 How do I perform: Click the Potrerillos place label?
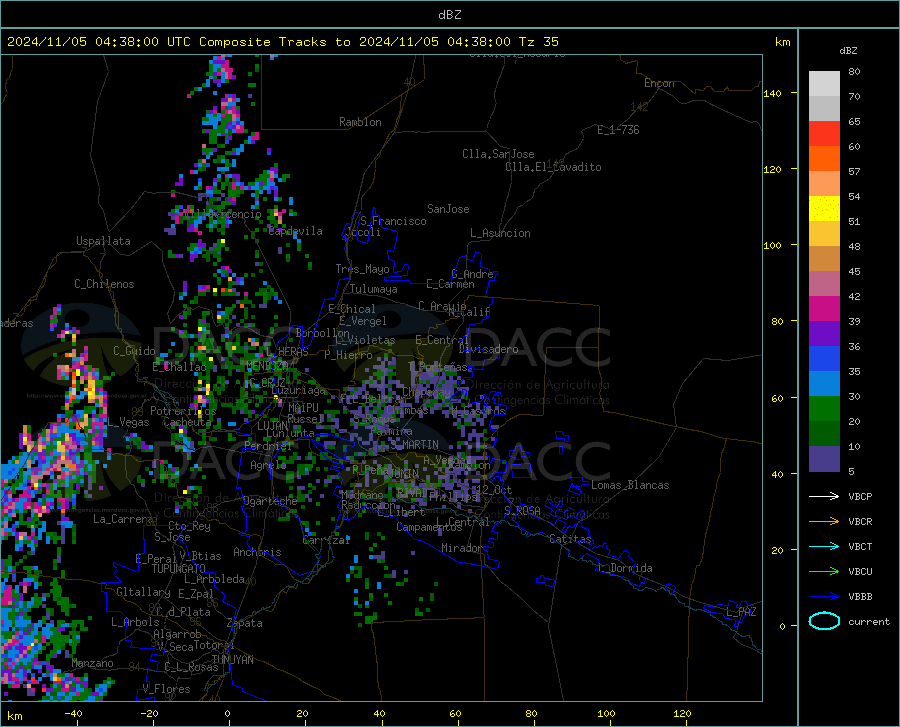(x=183, y=411)
